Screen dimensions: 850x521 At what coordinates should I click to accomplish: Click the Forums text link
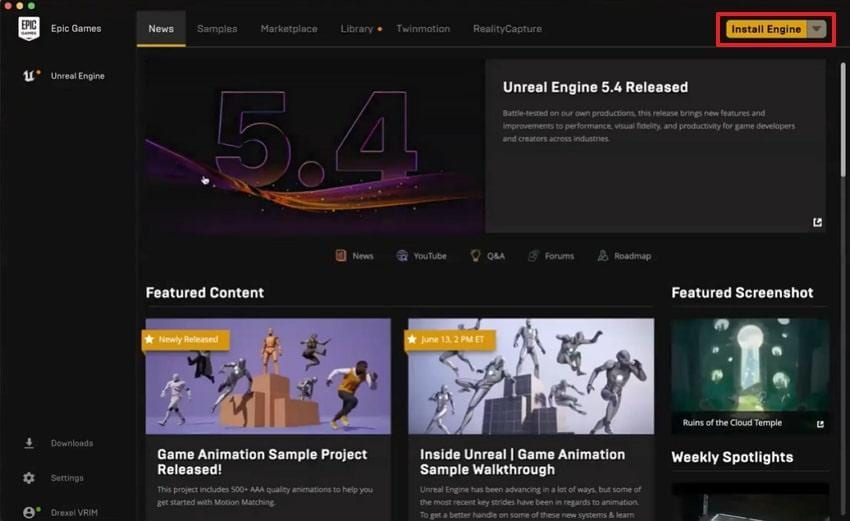[x=559, y=256]
